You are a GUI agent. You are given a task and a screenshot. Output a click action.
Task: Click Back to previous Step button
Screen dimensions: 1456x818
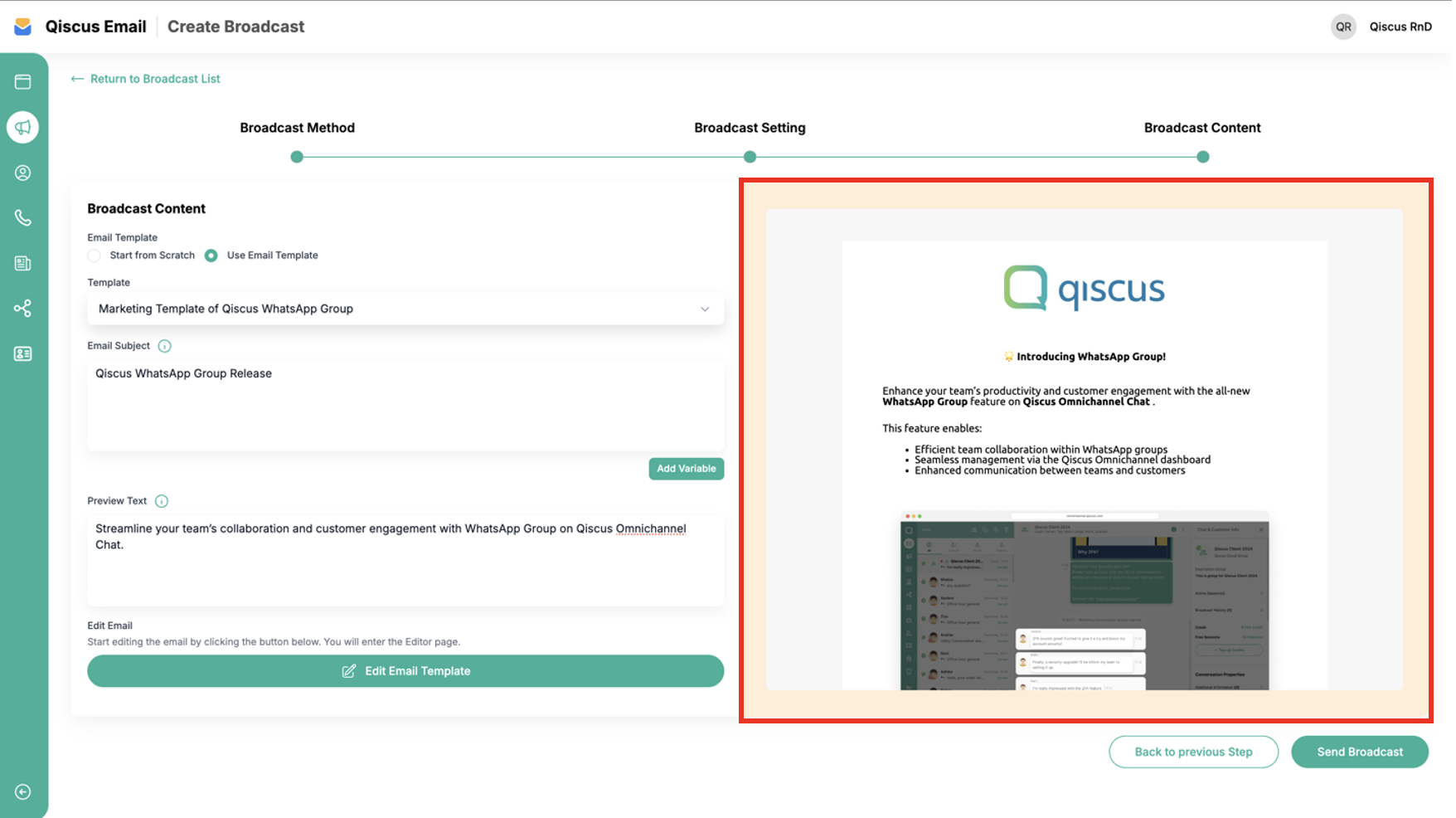[x=1193, y=752]
